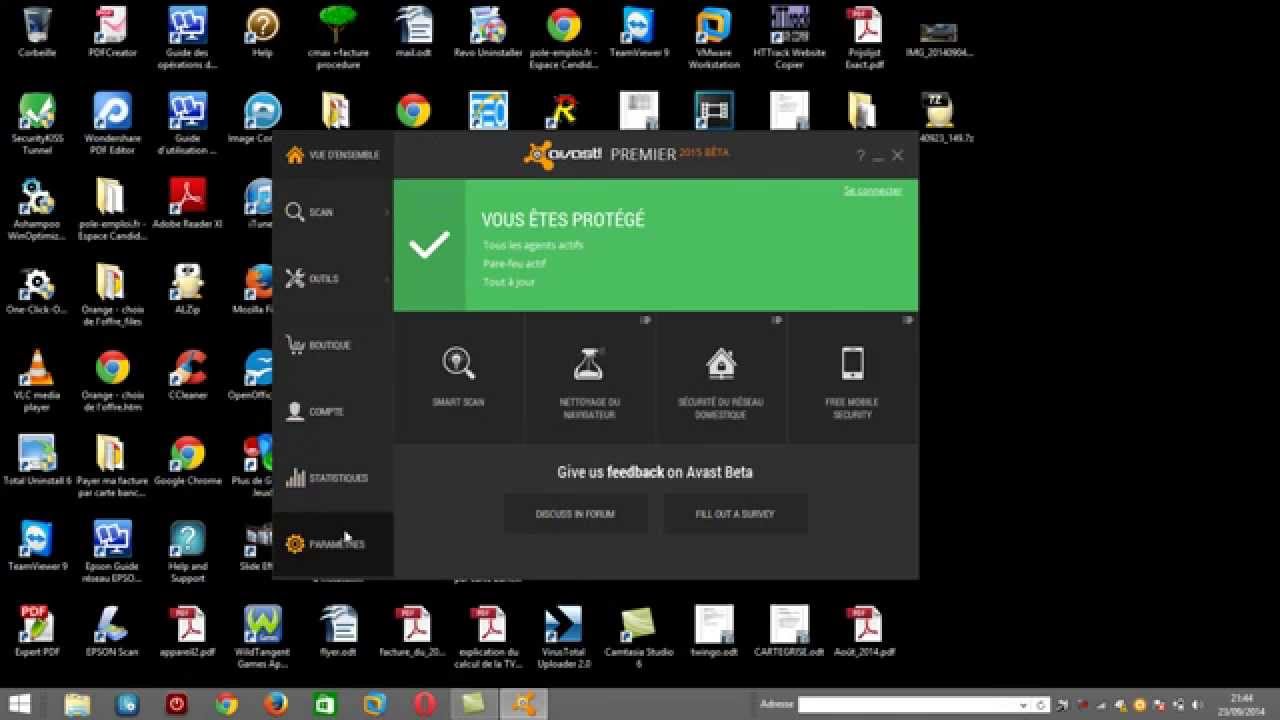This screenshot has width=1280, height=720.
Task: Select the Expert PDF desktop icon
Action: click(x=37, y=631)
